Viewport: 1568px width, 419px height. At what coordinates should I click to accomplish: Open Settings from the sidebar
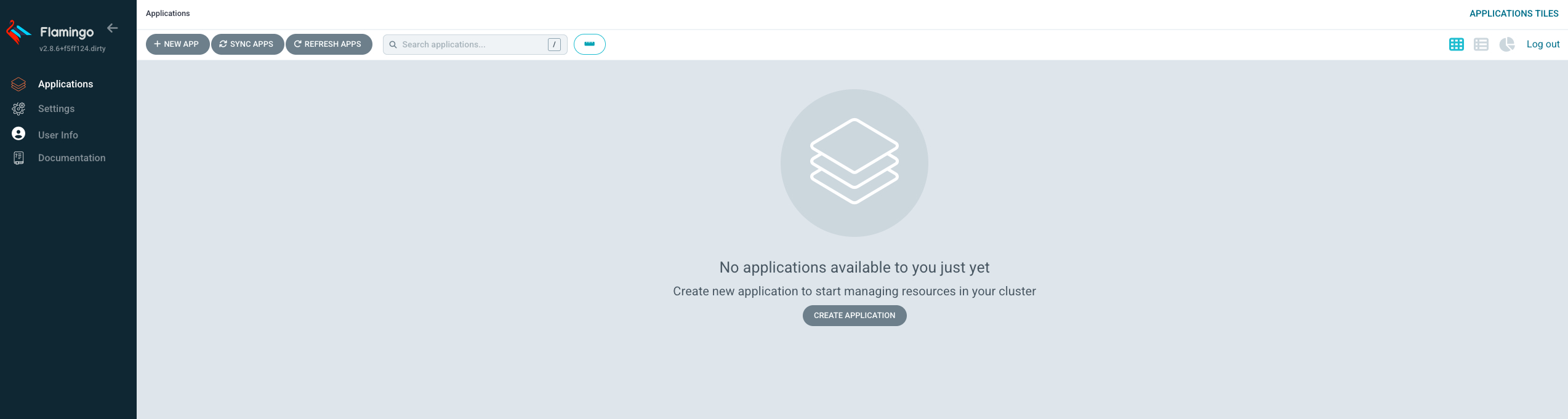(x=56, y=109)
